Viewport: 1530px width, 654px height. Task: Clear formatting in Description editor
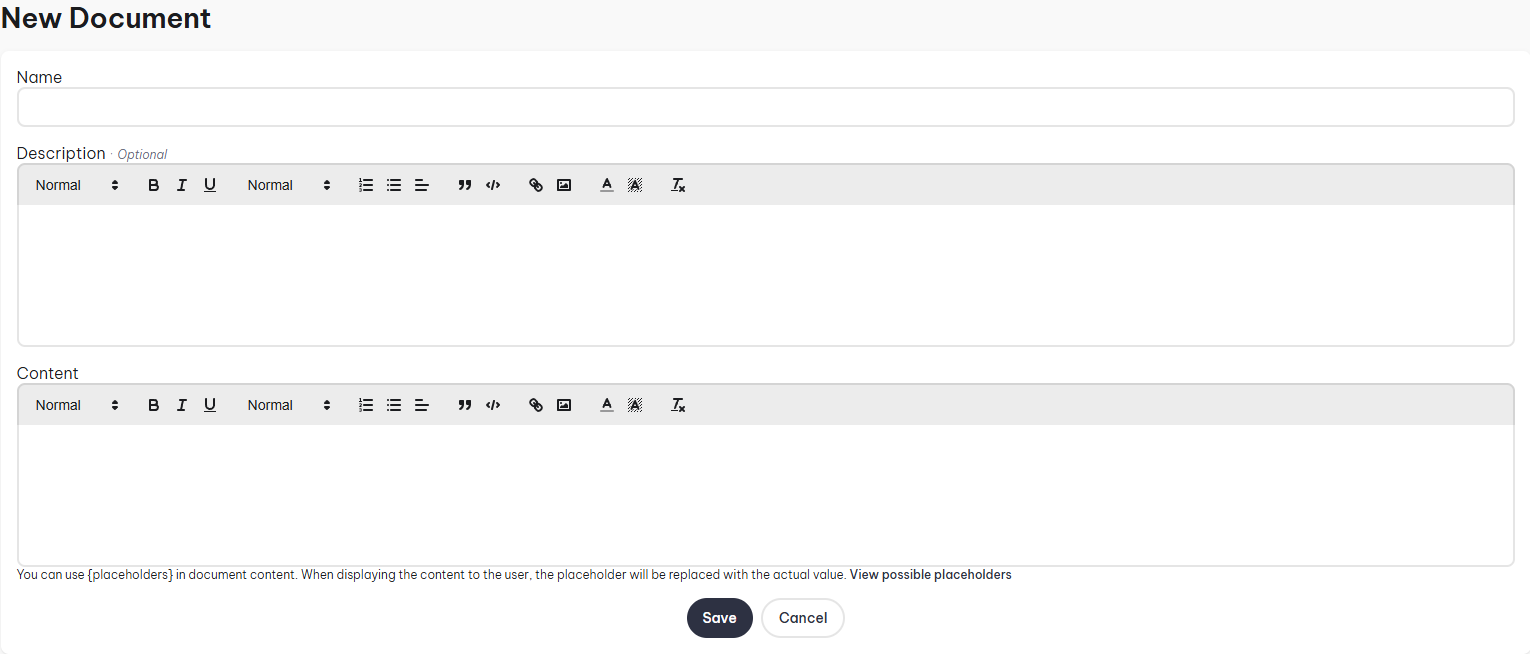click(x=678, y=185)
